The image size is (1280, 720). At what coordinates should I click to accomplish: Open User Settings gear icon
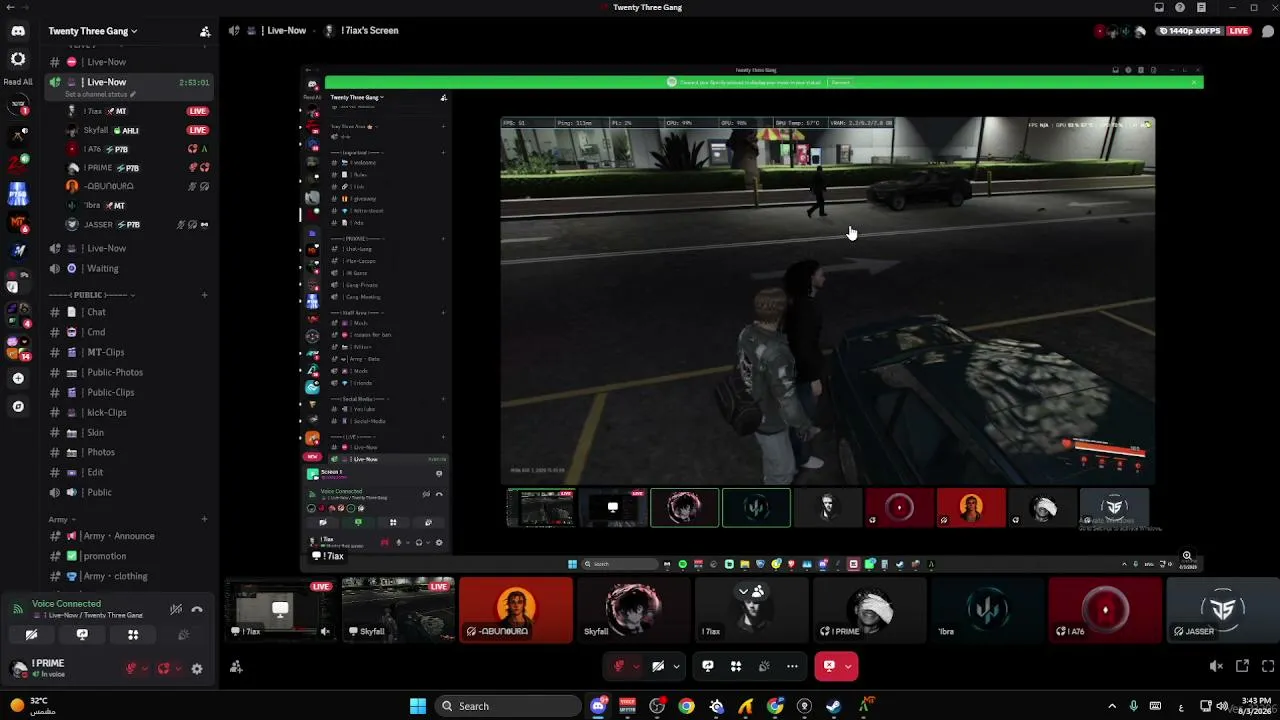197,669
